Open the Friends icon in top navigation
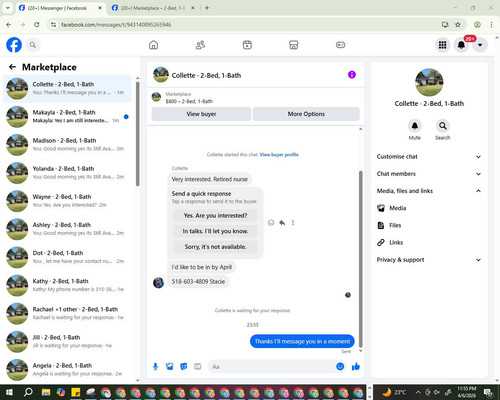500x400 pixels. (200, 45)
